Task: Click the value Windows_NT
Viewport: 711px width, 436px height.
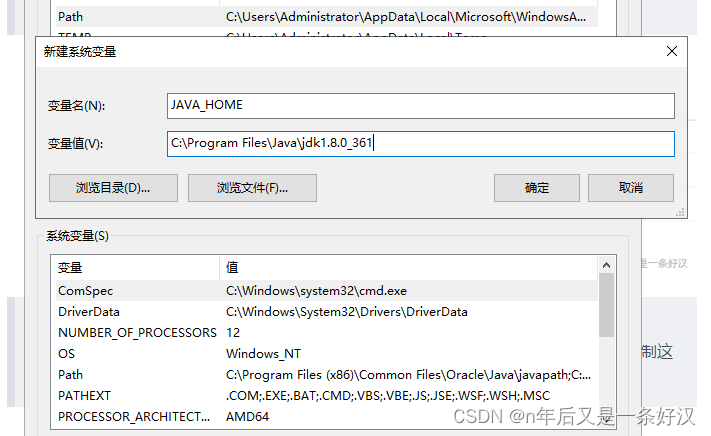Action: pyautogui.click(x=263, y=354)
